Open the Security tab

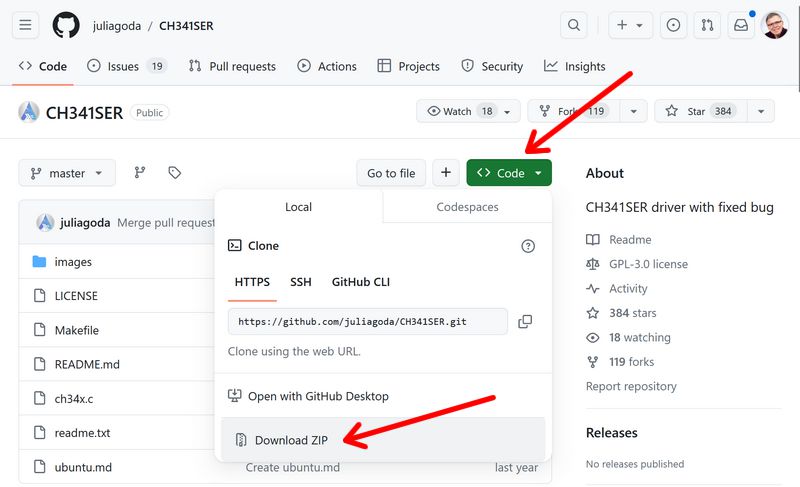(x=492, y=66)
